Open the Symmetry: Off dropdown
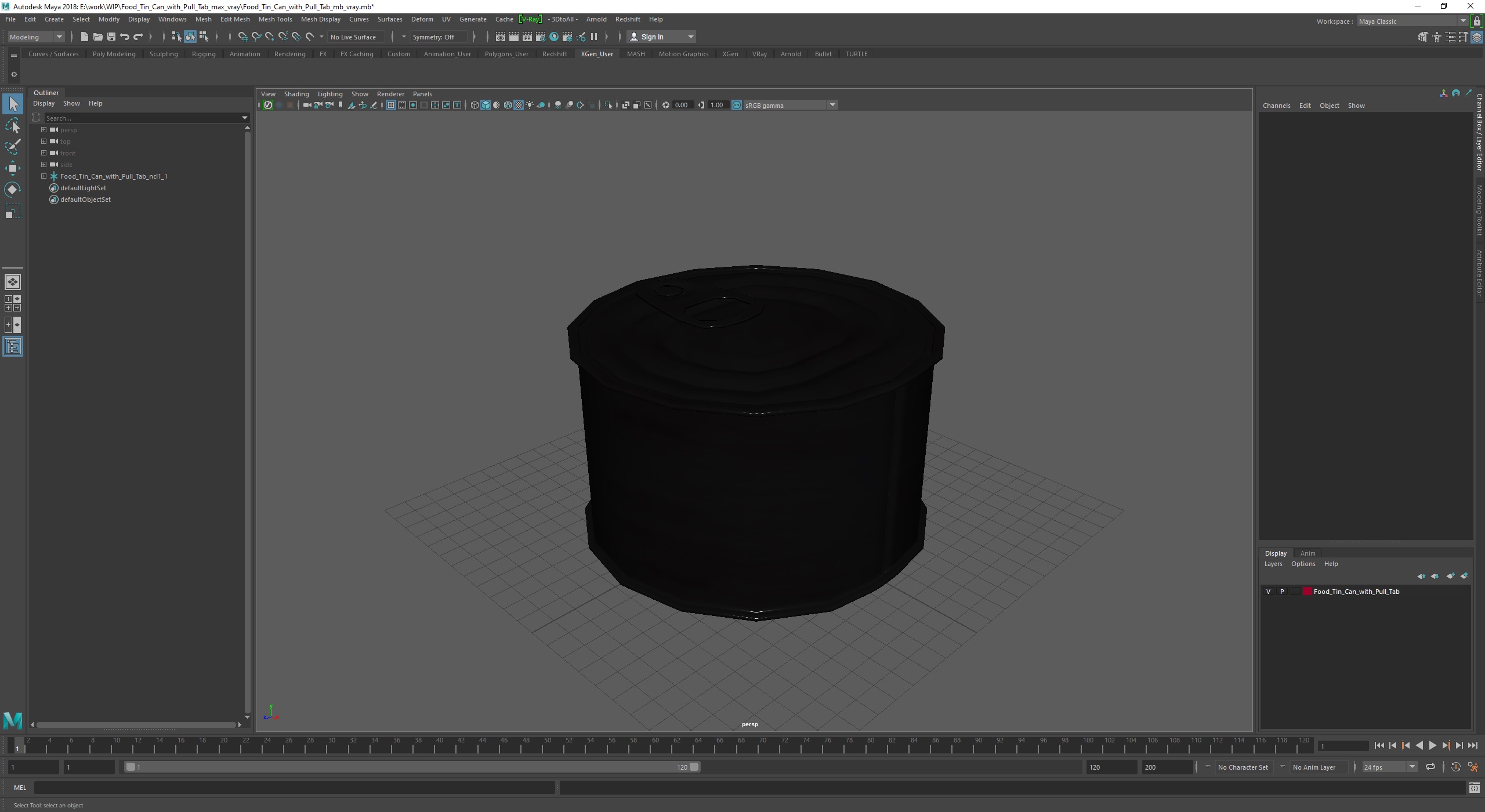The height and width of the screenshot is (812, 1485). pyautogui.click(x=439, y=37)
